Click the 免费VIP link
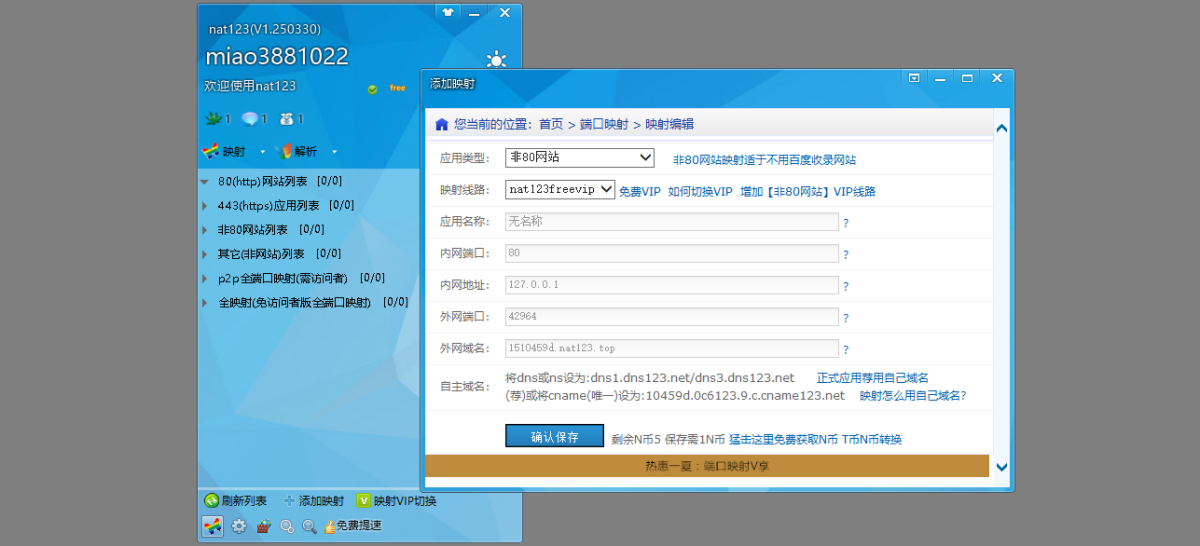 640,191
